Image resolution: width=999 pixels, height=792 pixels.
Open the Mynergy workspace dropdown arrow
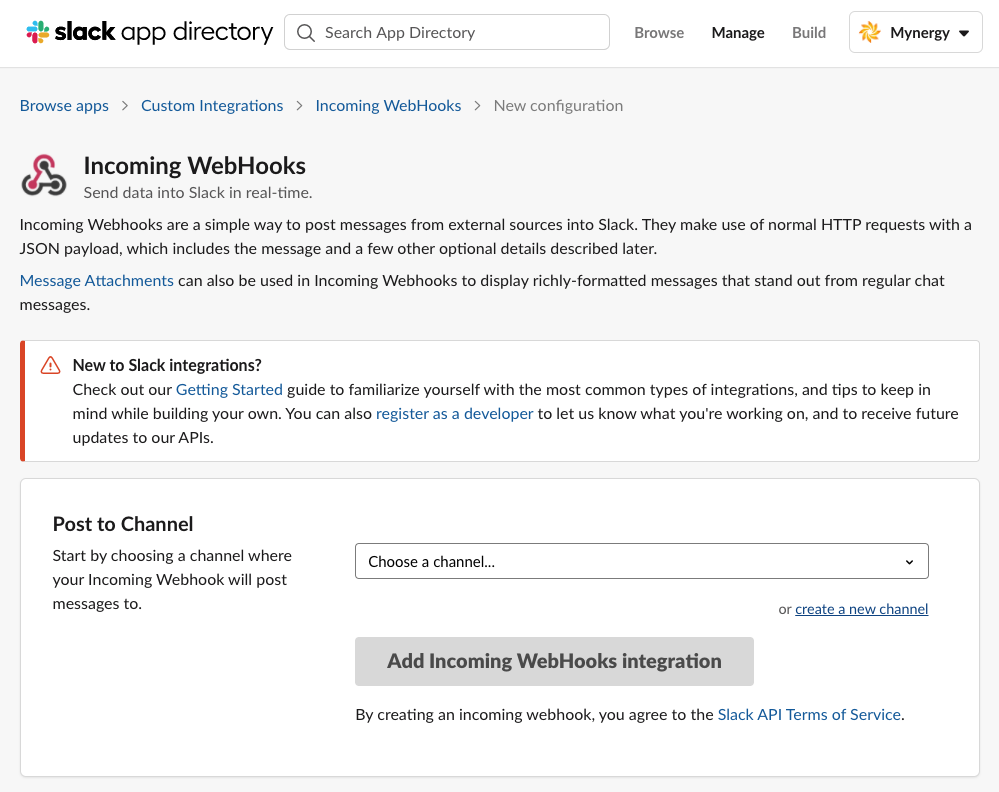[x=964, y=33]
